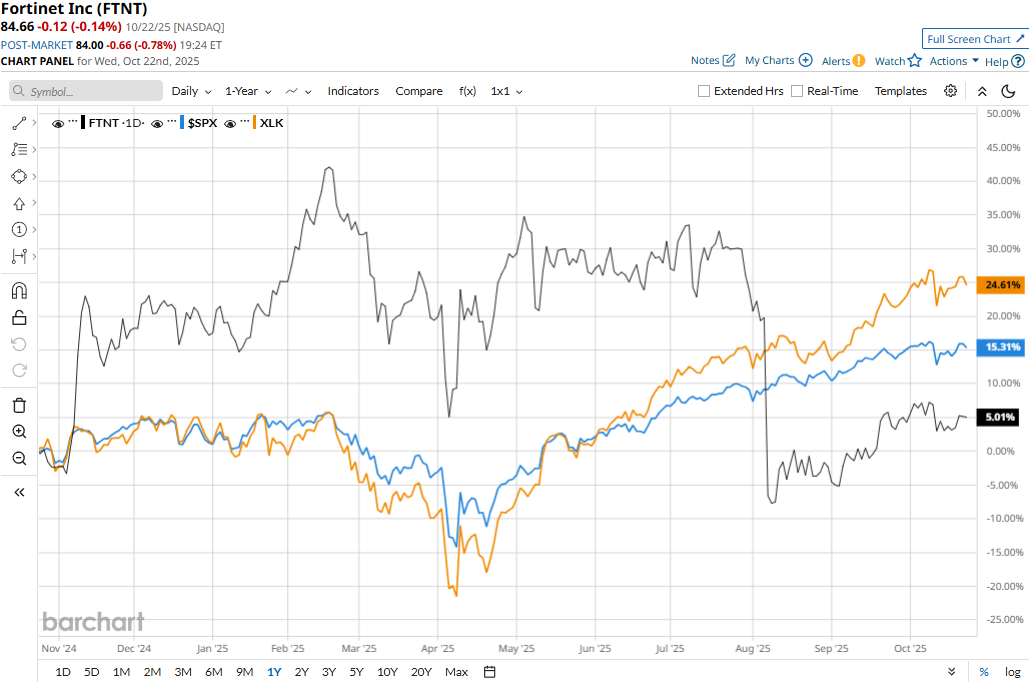
Task: Open the 1-Year period dropdown
Action: coord(248,91)
